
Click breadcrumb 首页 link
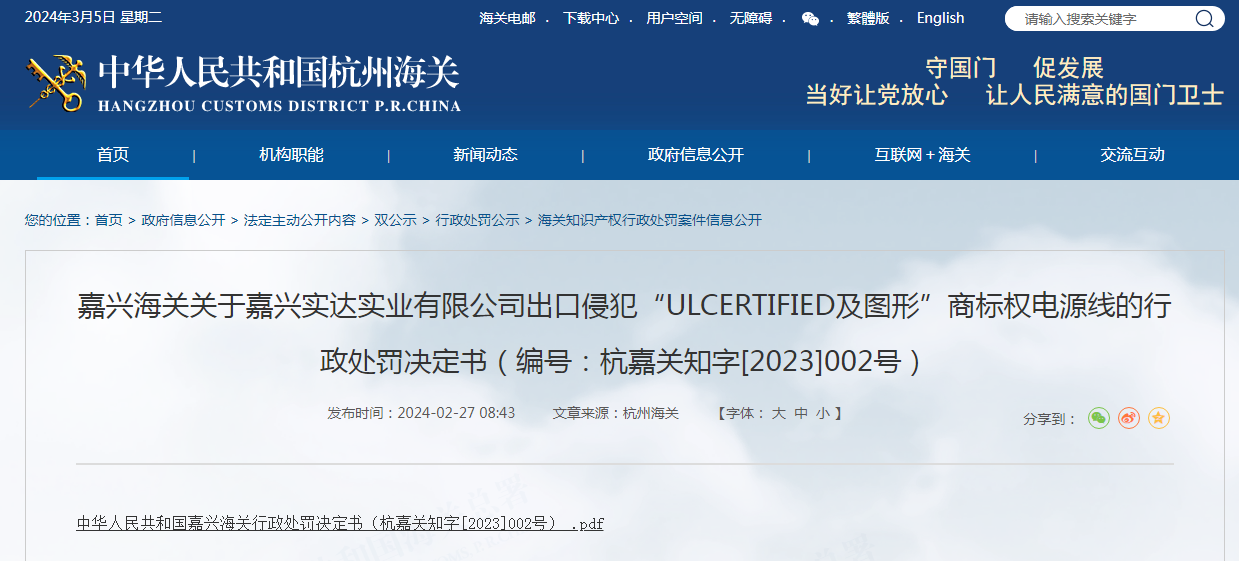tap(109, 220)
